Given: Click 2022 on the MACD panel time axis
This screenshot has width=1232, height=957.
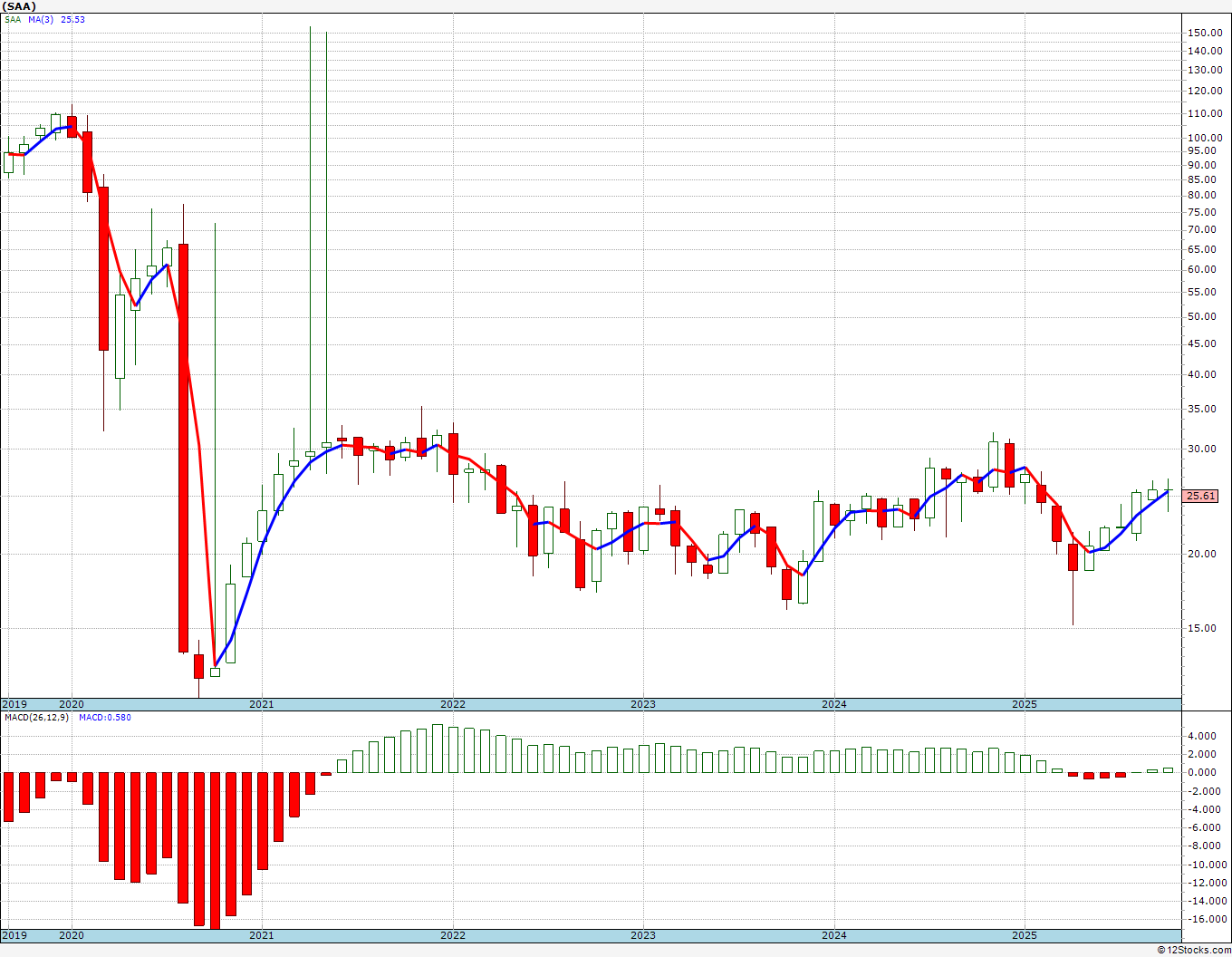Looking at the screenshot, I should click(453, 935).
